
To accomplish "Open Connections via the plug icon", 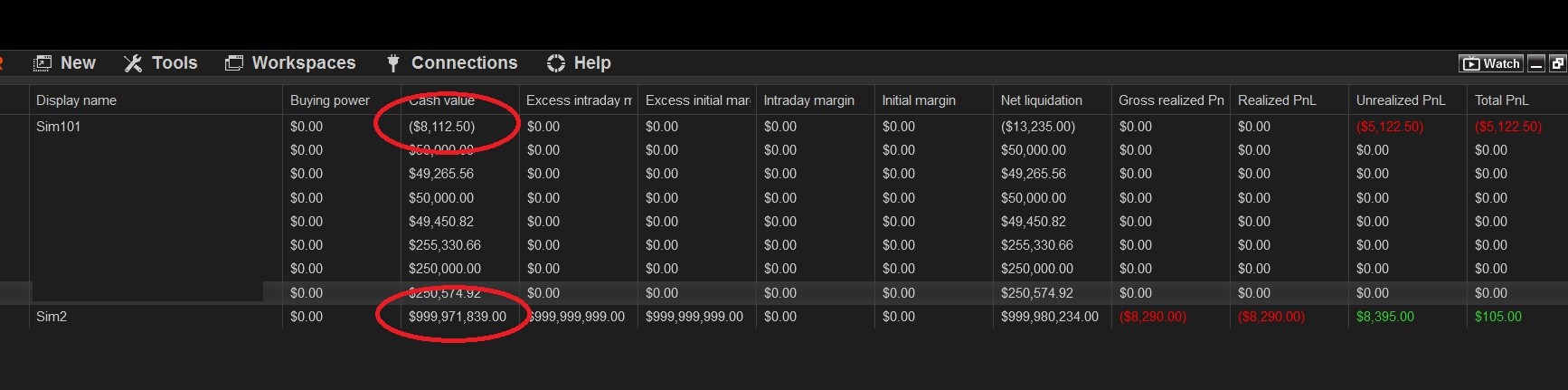I will (x=392, y=63).
